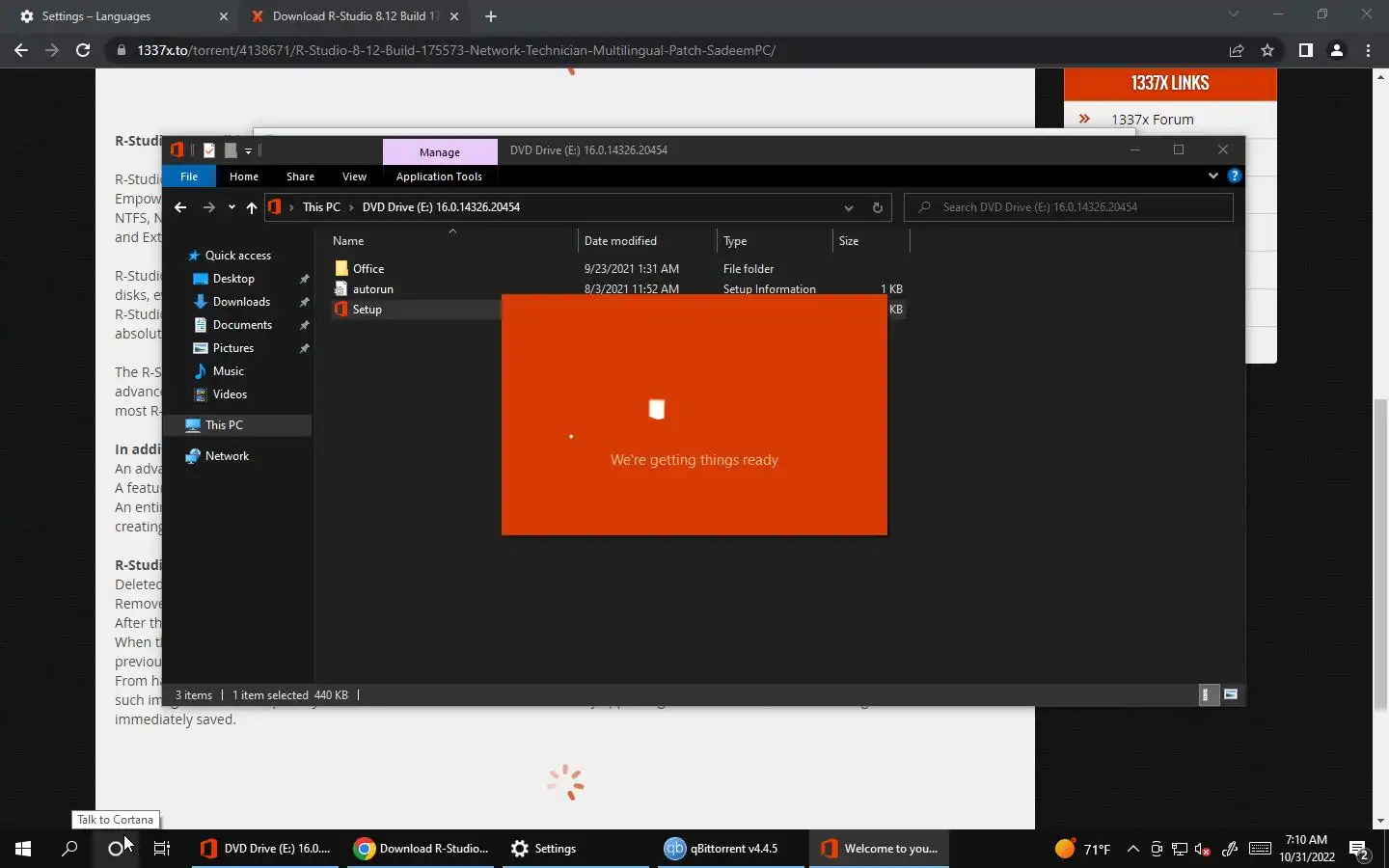This screenshot has width=1389, height=868.
Task: Select the Setup application file
Action: [367, 310]
